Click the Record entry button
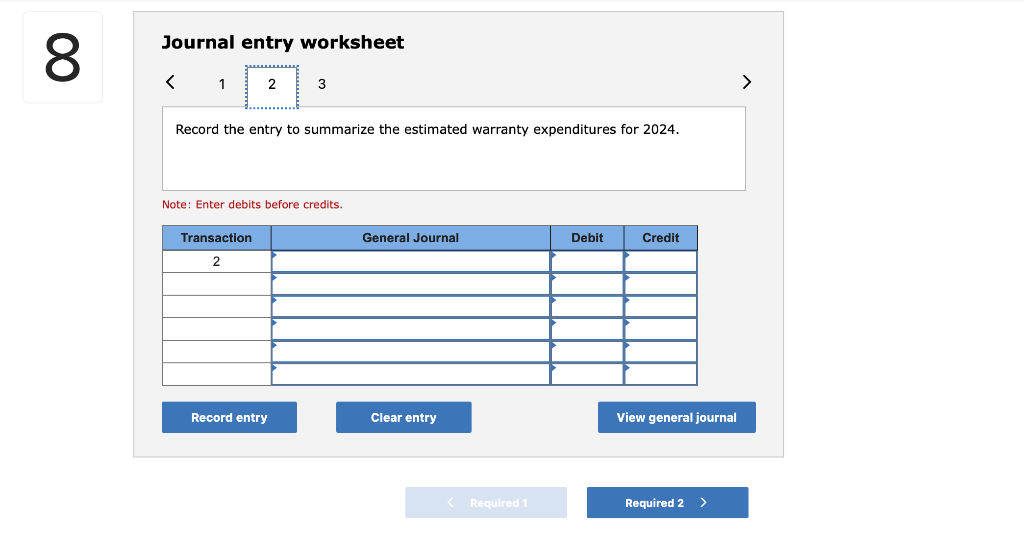 229,417
